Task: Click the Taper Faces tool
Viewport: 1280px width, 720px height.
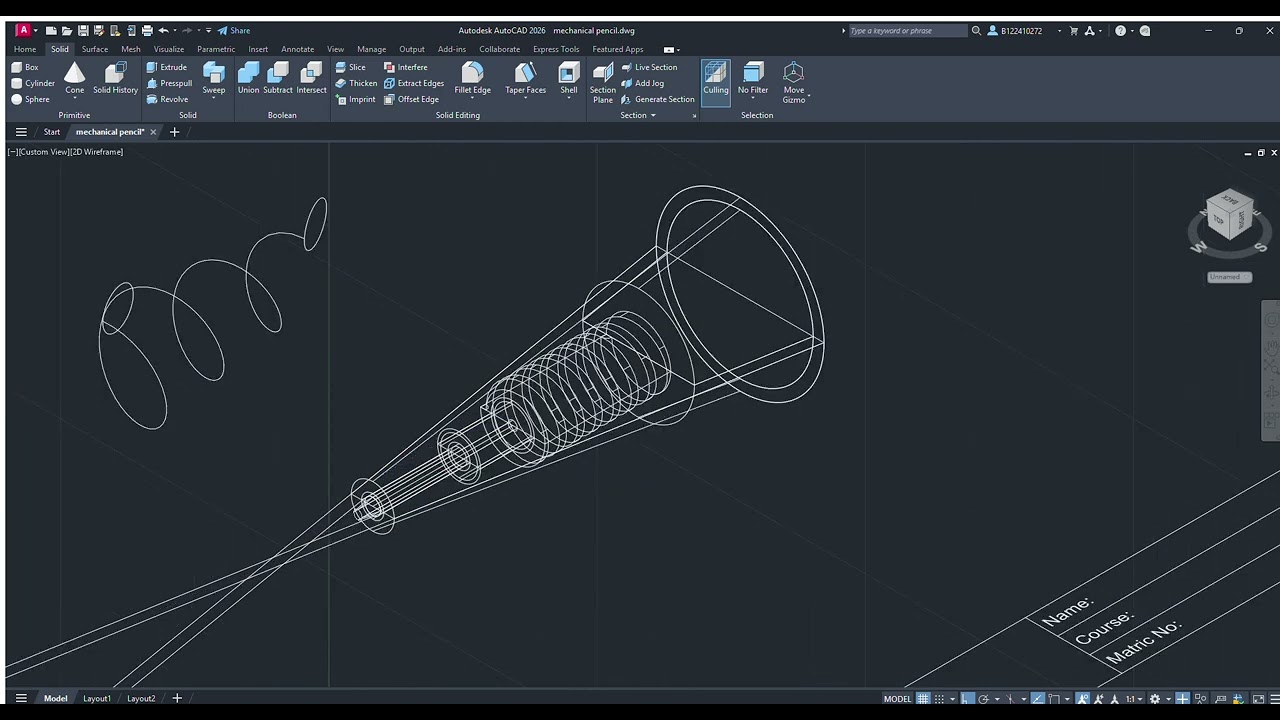Action: [525, 78]
